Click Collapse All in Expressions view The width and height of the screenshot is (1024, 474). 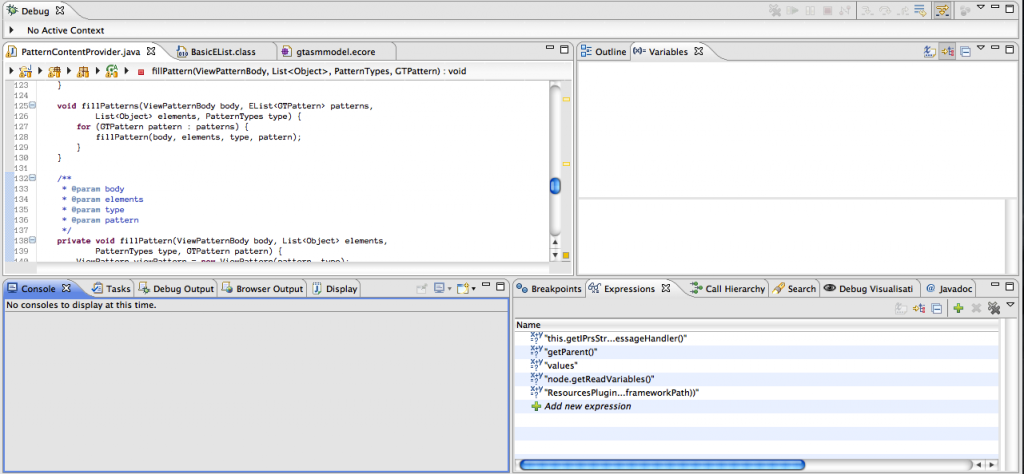coord(936,309)
